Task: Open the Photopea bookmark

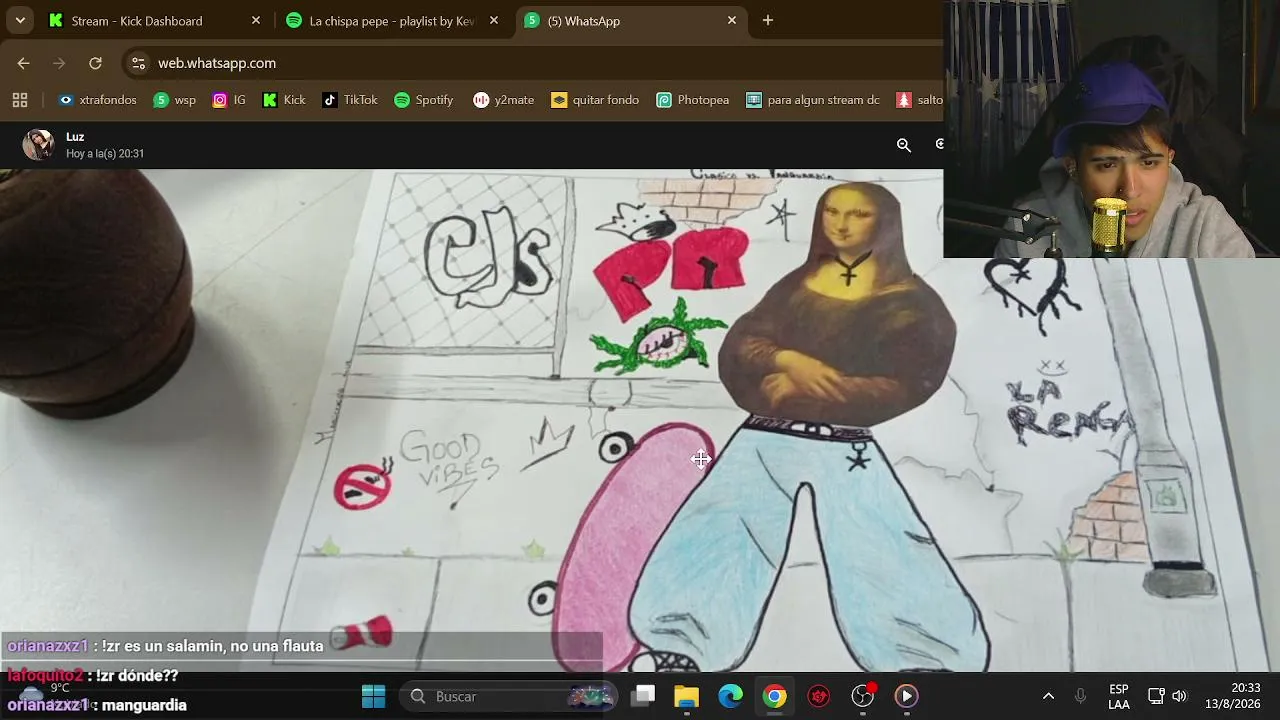Action: 693,100
